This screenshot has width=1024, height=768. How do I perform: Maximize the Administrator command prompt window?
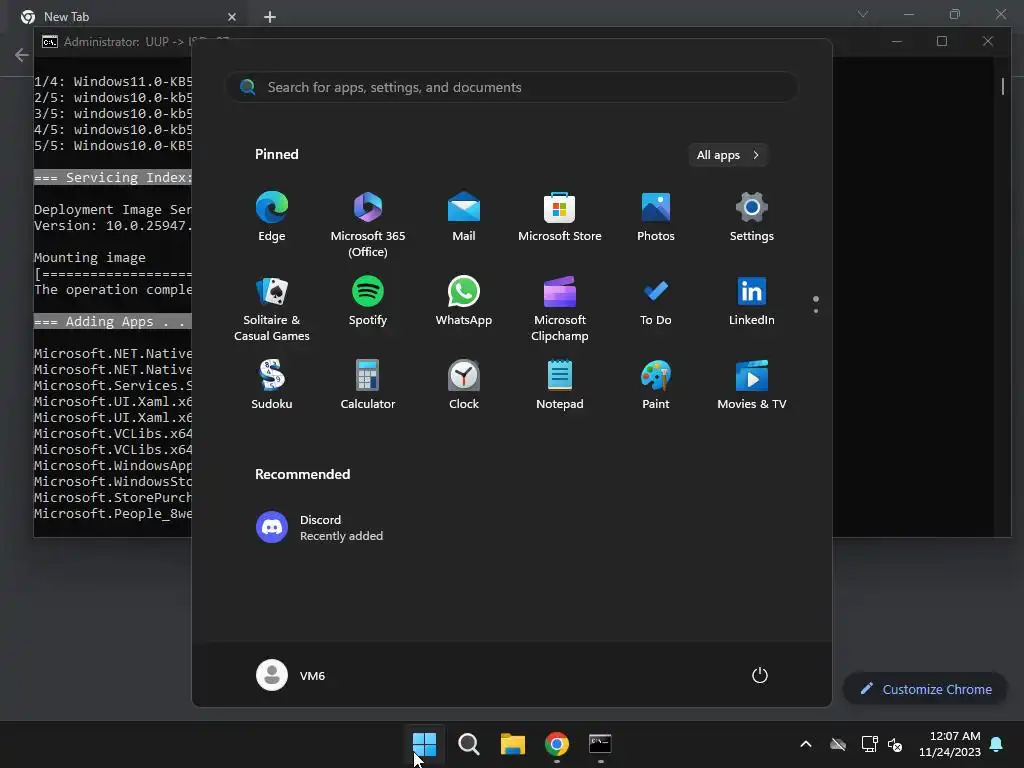(x=942, y=41)
